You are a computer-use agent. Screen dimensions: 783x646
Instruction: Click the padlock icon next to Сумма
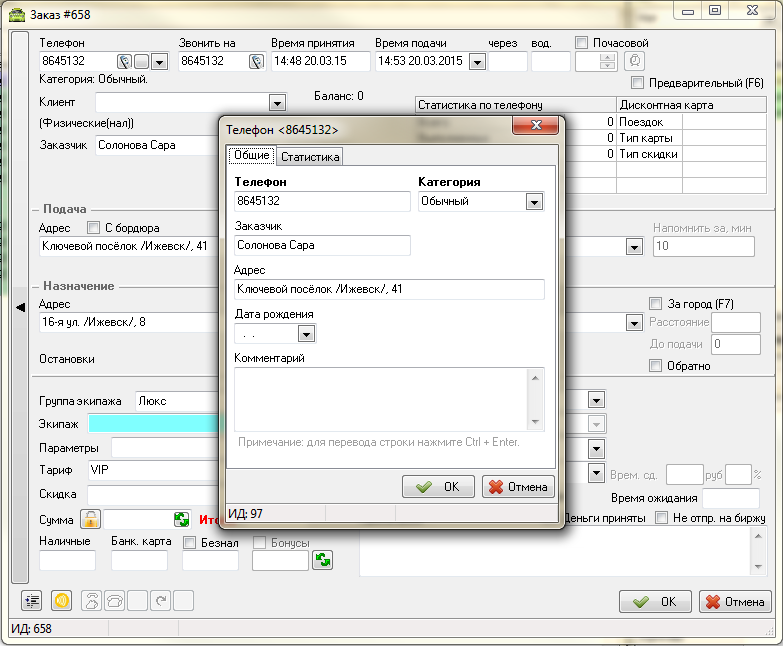[91, 519]
